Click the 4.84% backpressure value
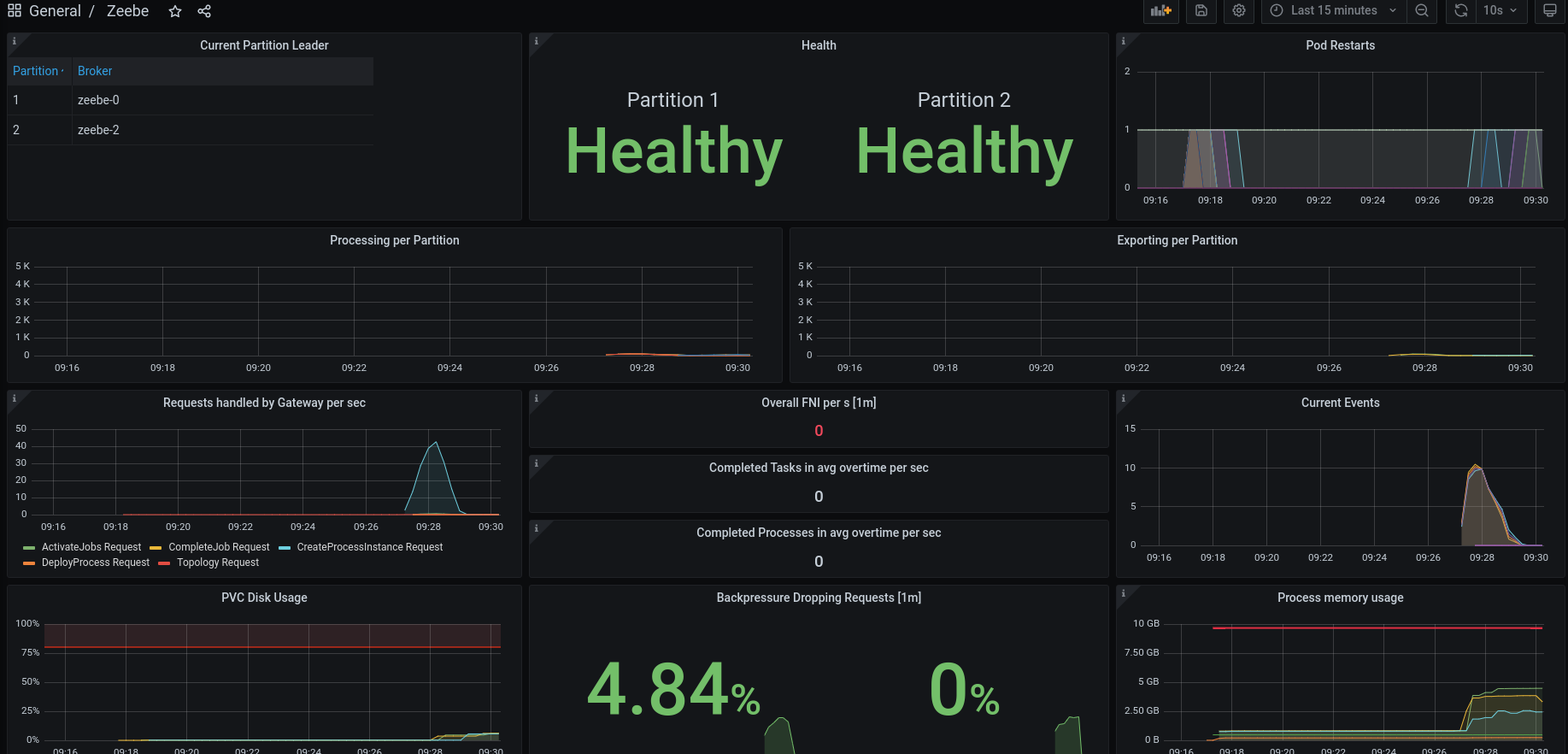 673,689
